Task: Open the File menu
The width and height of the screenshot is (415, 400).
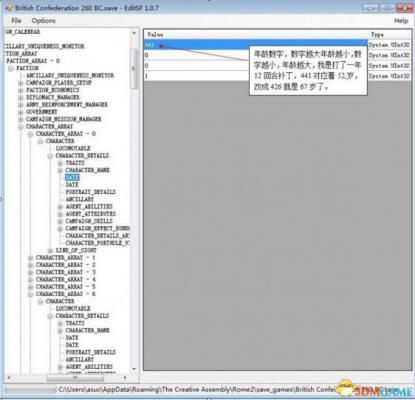Action: [x=16, y=21]
